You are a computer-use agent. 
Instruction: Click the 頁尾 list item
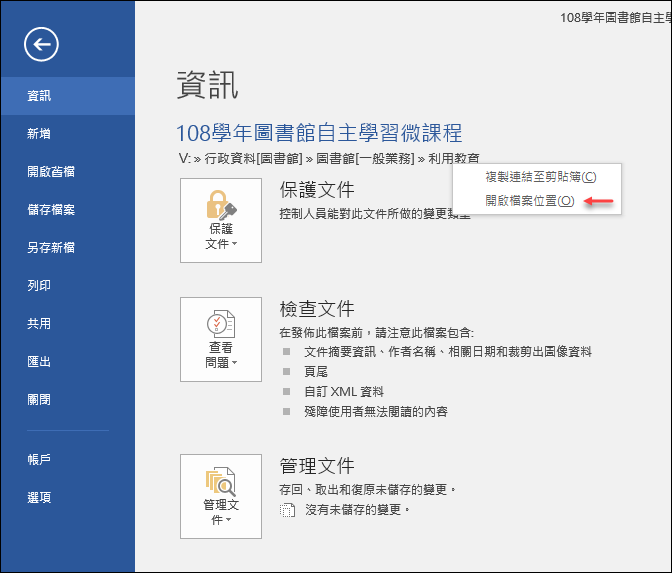(x=316, y=372)
